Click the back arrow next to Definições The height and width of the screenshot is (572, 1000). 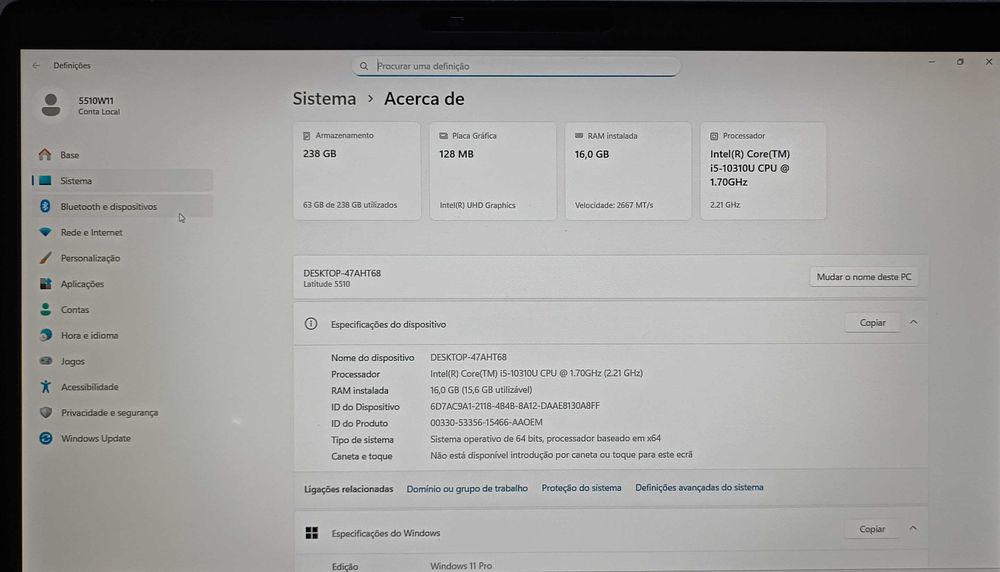[36, 65]
